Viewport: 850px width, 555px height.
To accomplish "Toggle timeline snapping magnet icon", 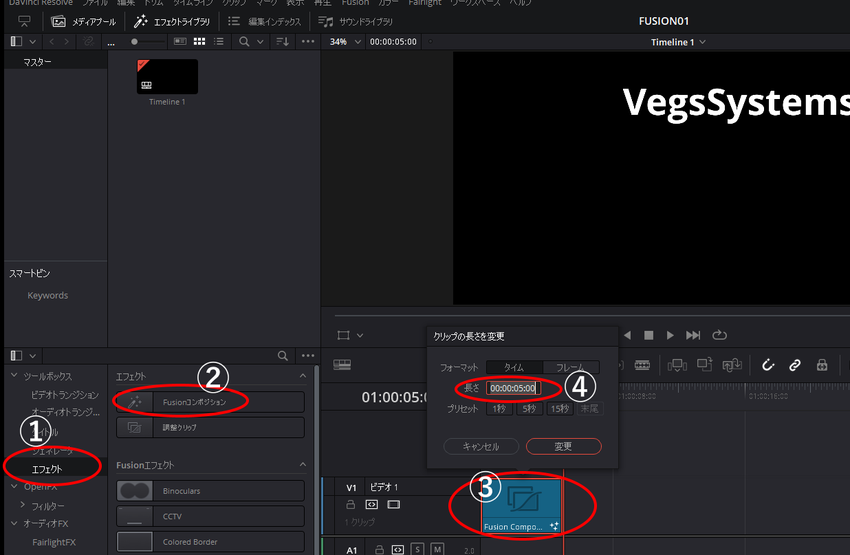I will (768, 365).
